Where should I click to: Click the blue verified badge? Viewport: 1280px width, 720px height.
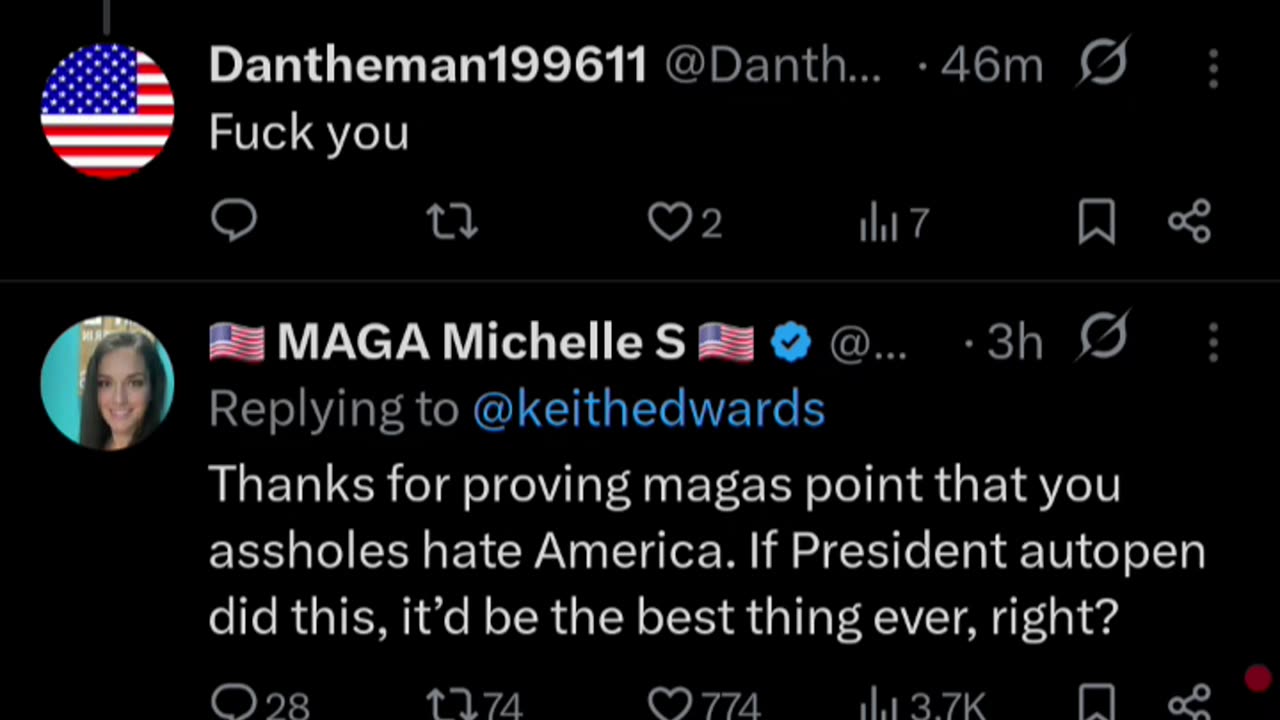(x=791, y=343)
